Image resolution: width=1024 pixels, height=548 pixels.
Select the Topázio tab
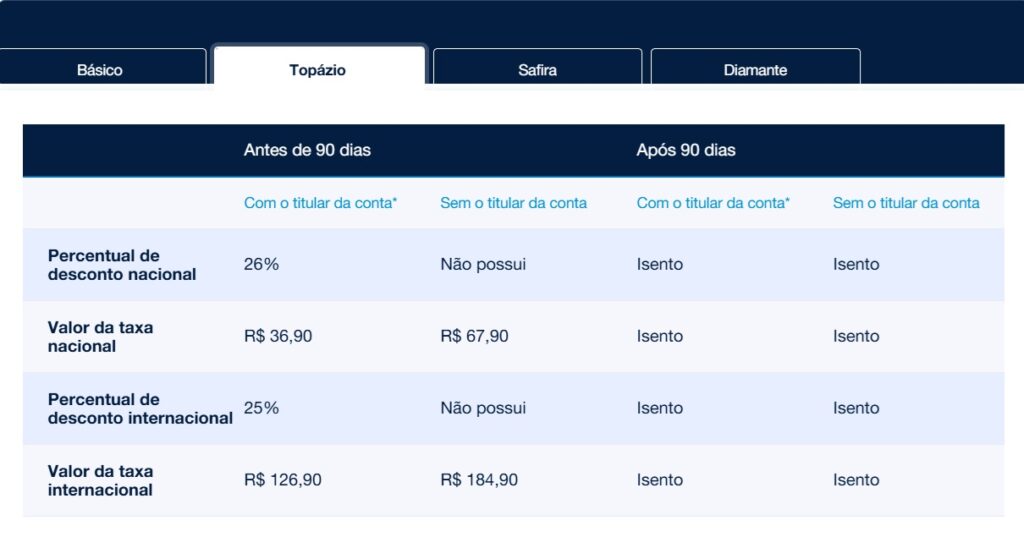[317, 70]
